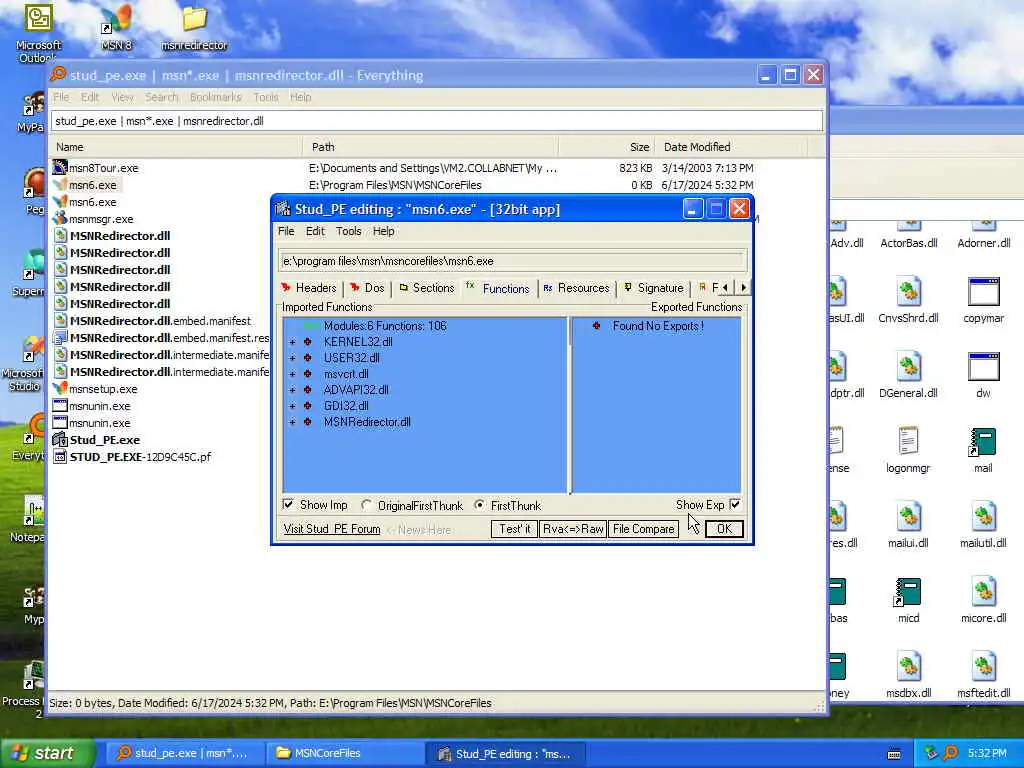The image size is (1024, 768).
Task: Open dw icon in MSNCoreFiles window
Action: click(984, 367)
